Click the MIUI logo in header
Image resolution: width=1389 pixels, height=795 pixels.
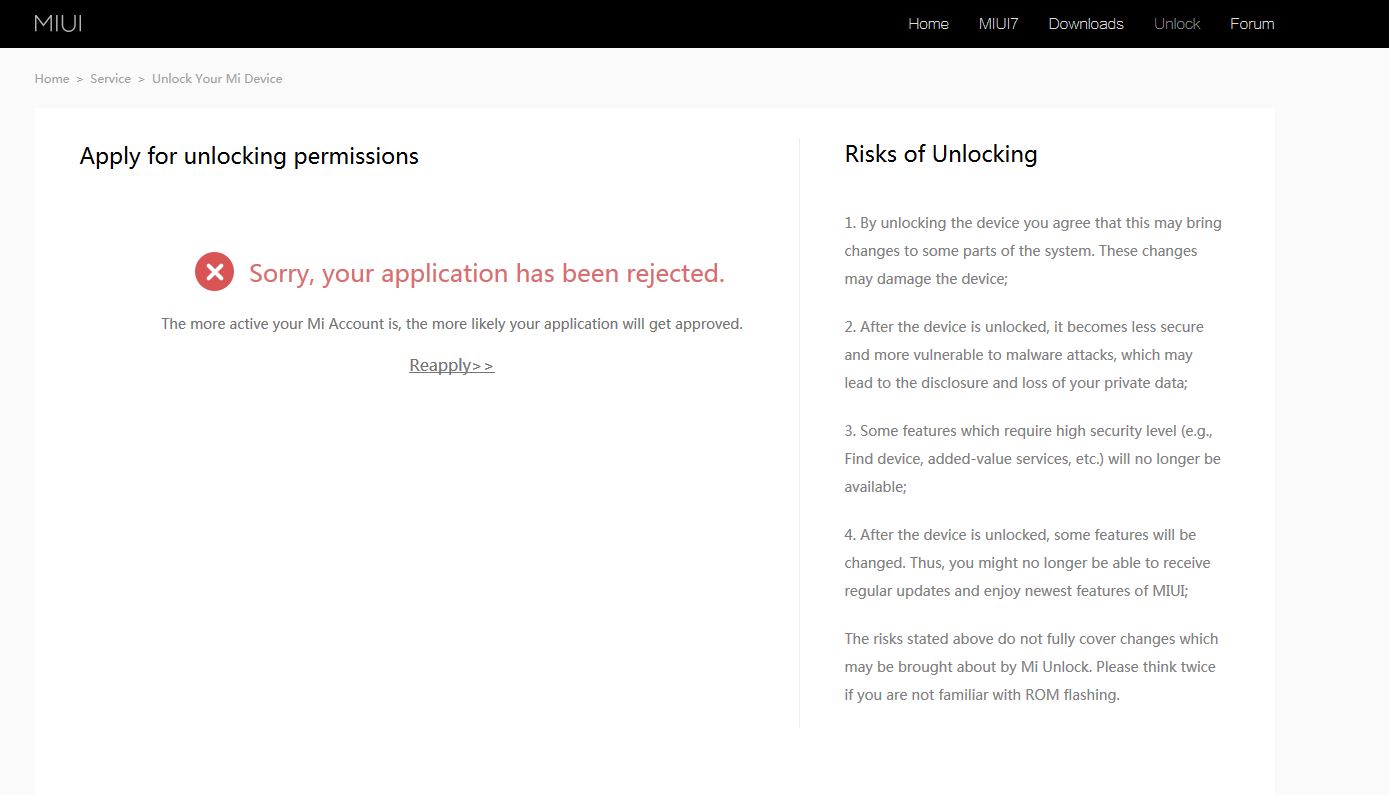(58, 23)
